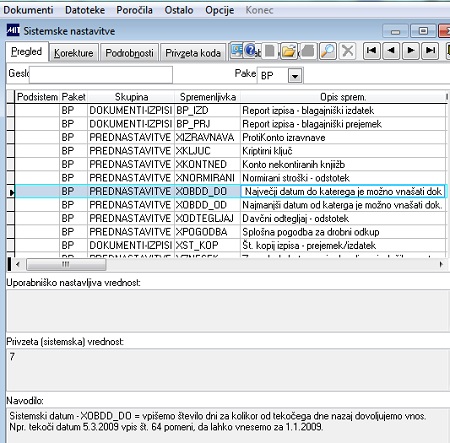Screen dimensions: 450x443
Task: Click the magnifying glass search icon
Action: click(327, 51)
